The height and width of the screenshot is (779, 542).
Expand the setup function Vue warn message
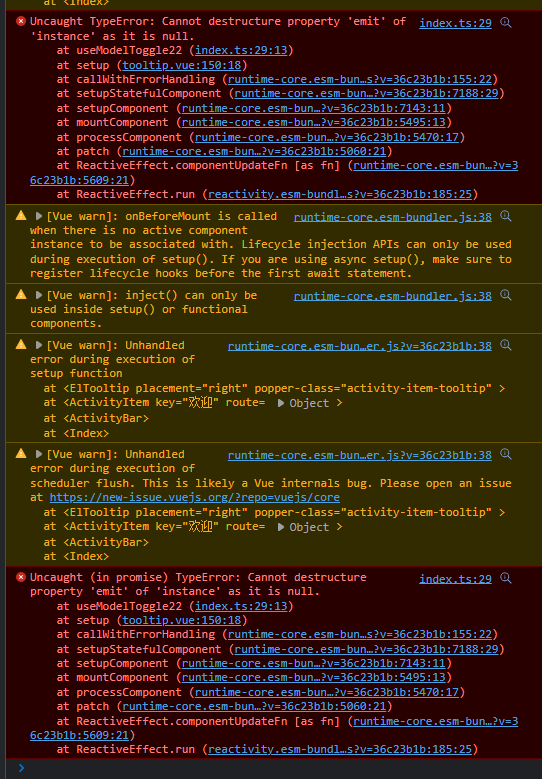[x=39, y=345]
